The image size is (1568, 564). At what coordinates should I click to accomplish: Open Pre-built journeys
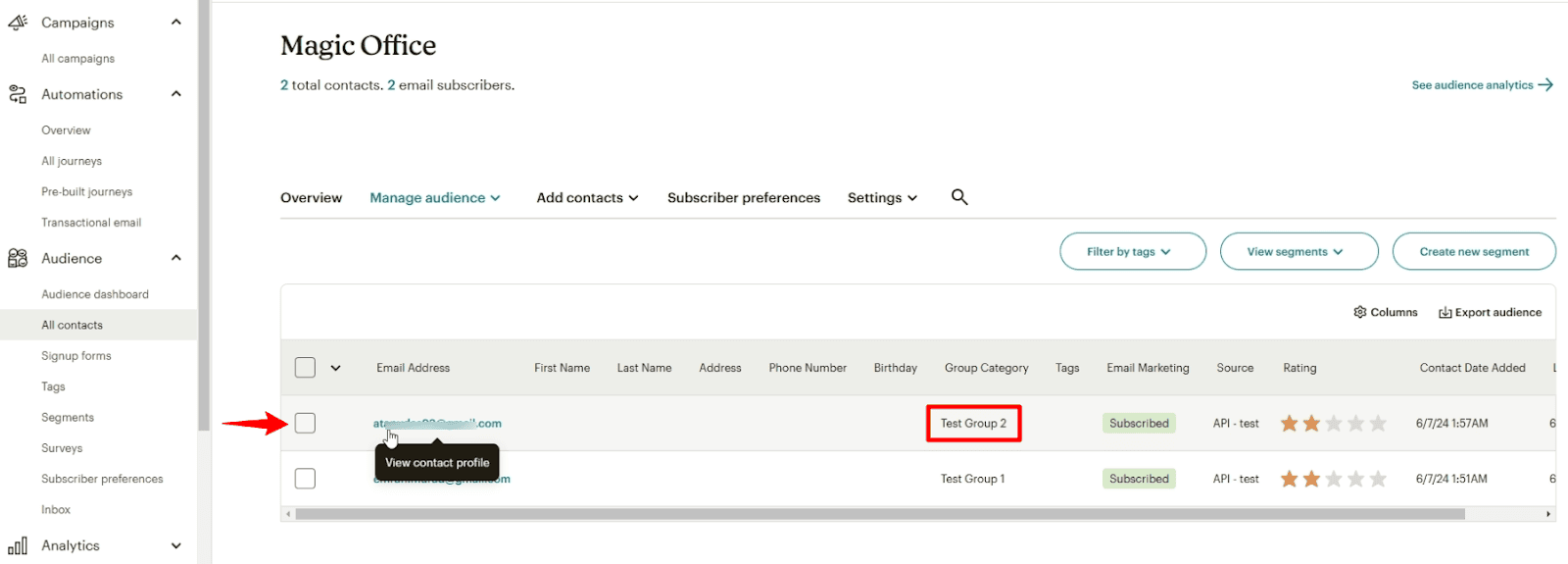point(86,191)
